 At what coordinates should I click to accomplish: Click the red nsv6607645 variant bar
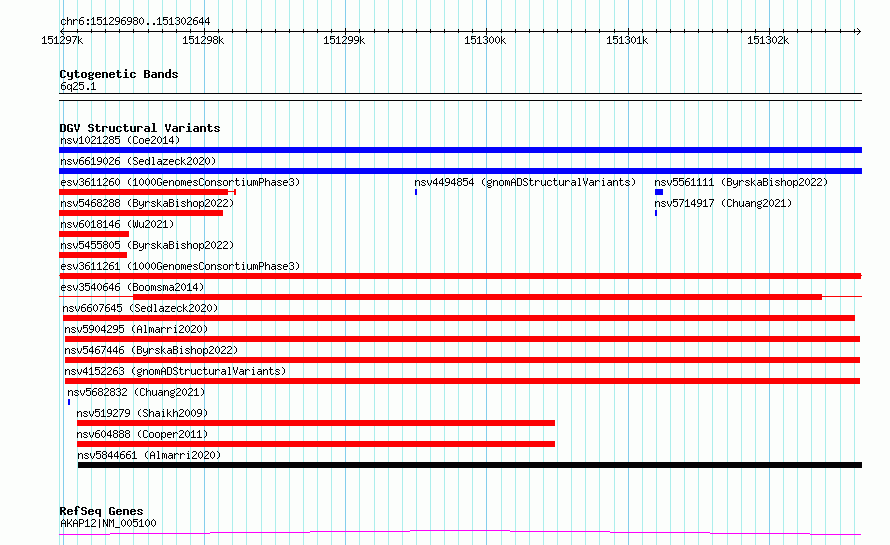click(459, 318)
